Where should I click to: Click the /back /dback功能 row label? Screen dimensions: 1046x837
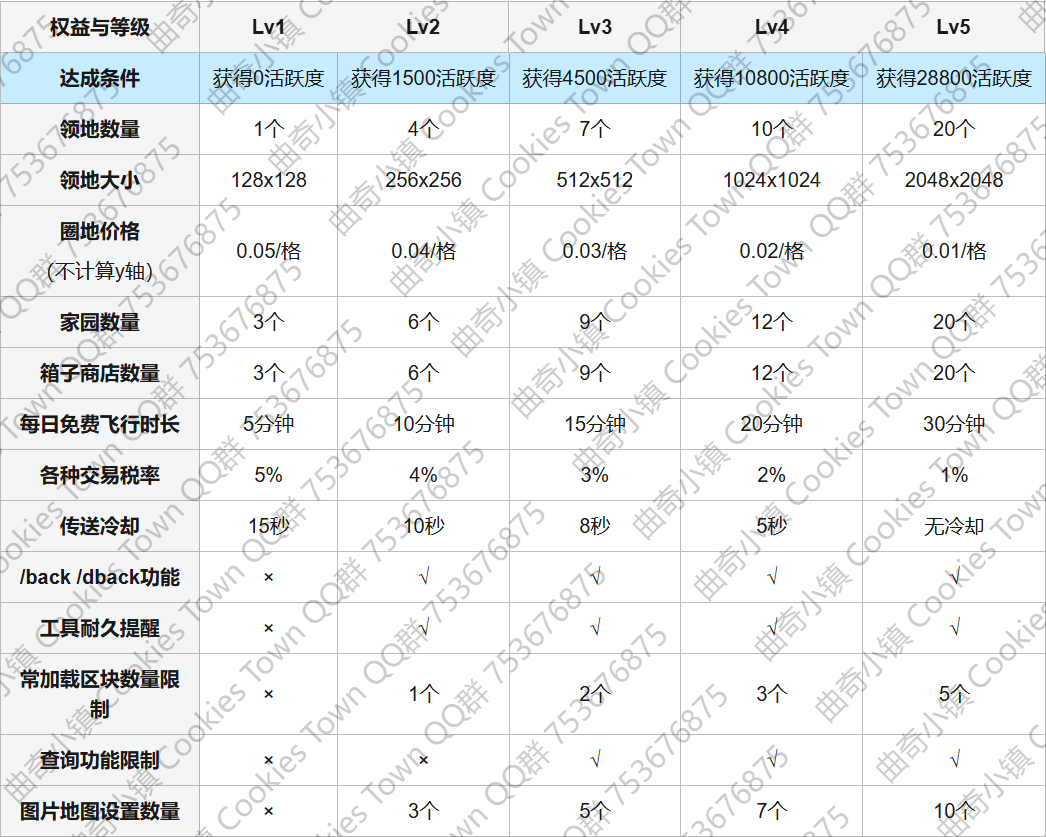(99, 577)
